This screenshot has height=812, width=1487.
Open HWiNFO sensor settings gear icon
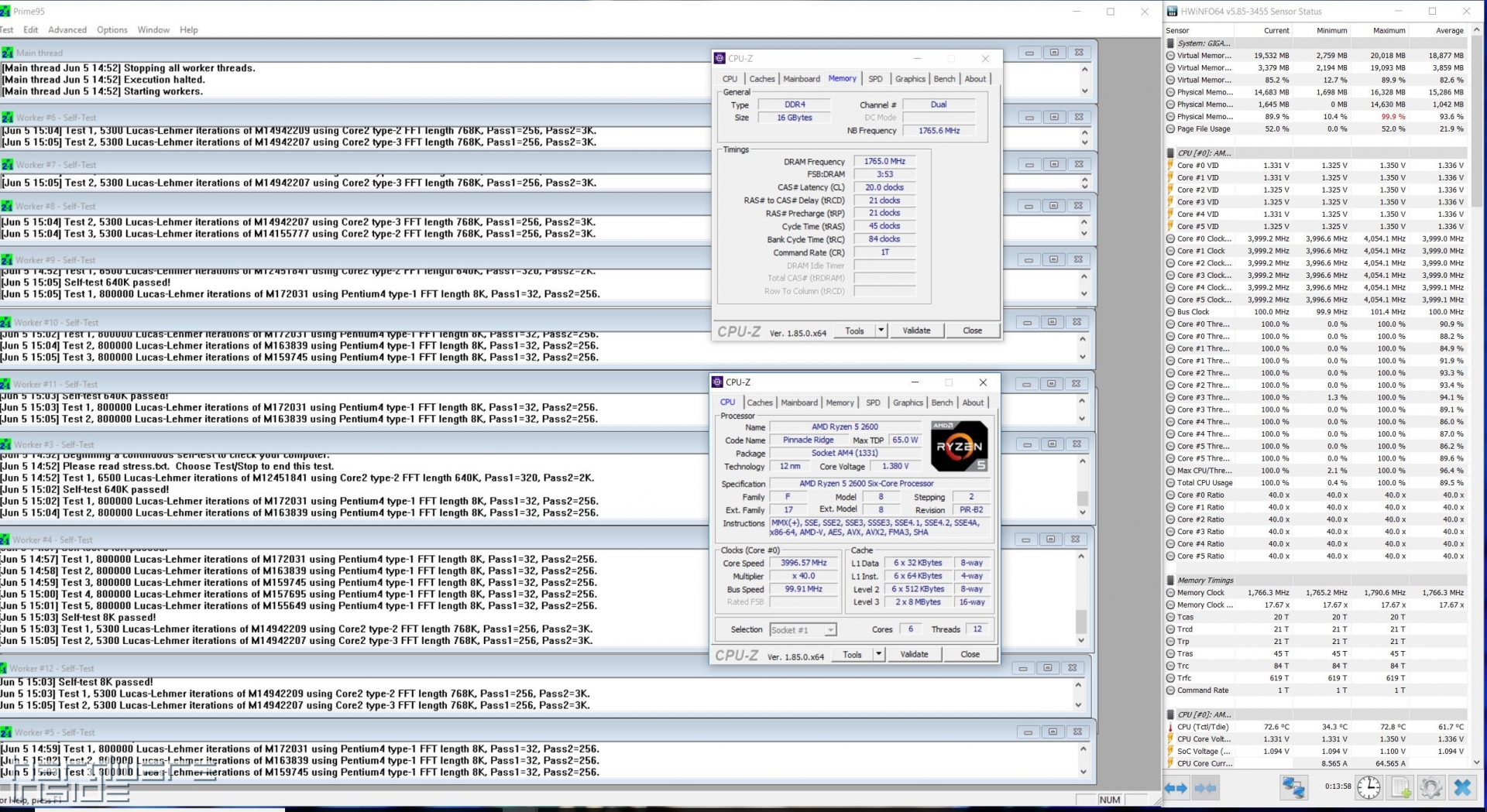1430,788
